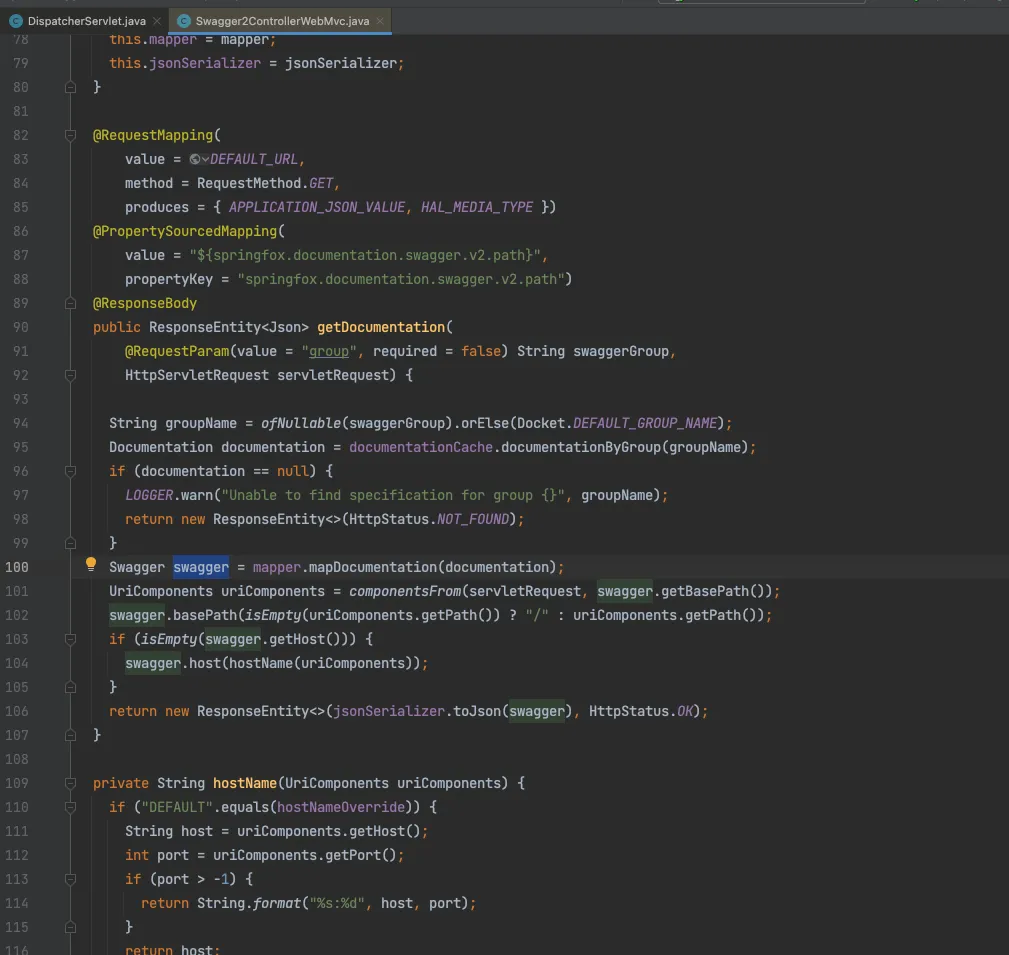This screenshot has height=955, width=1009.
Task: Click the class icon on DispatcherServlet.java tab
Action: pos(16,20)
